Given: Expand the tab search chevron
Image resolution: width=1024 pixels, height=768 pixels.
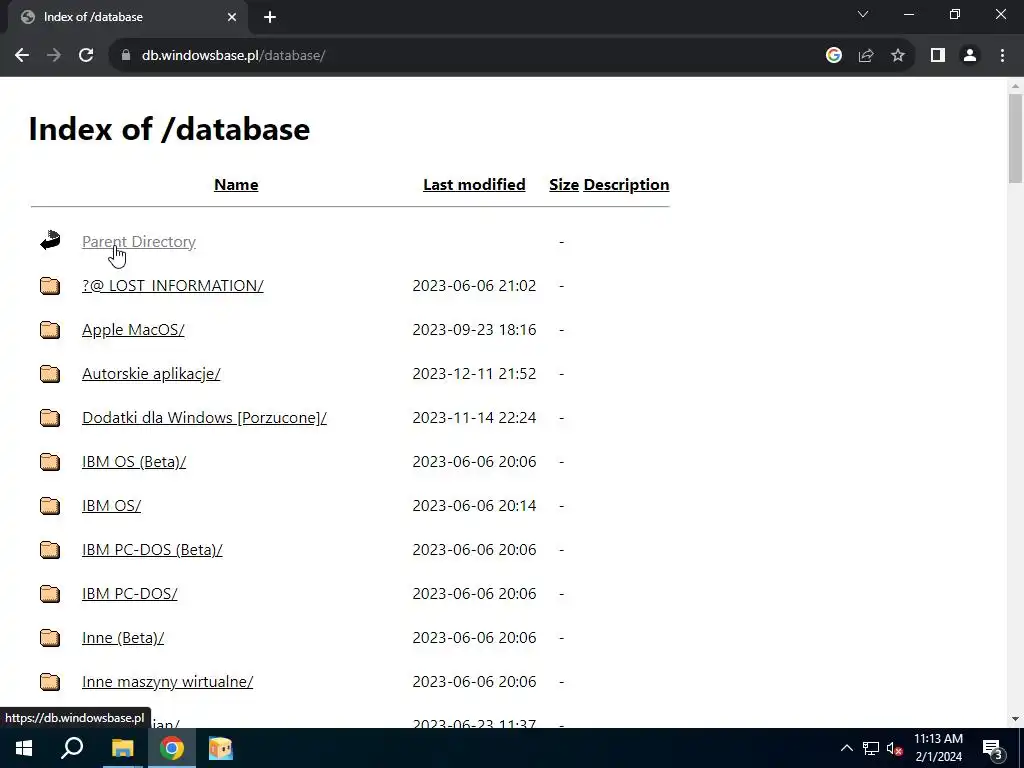Looking at the screenshot, I should [x=863, y=14].
